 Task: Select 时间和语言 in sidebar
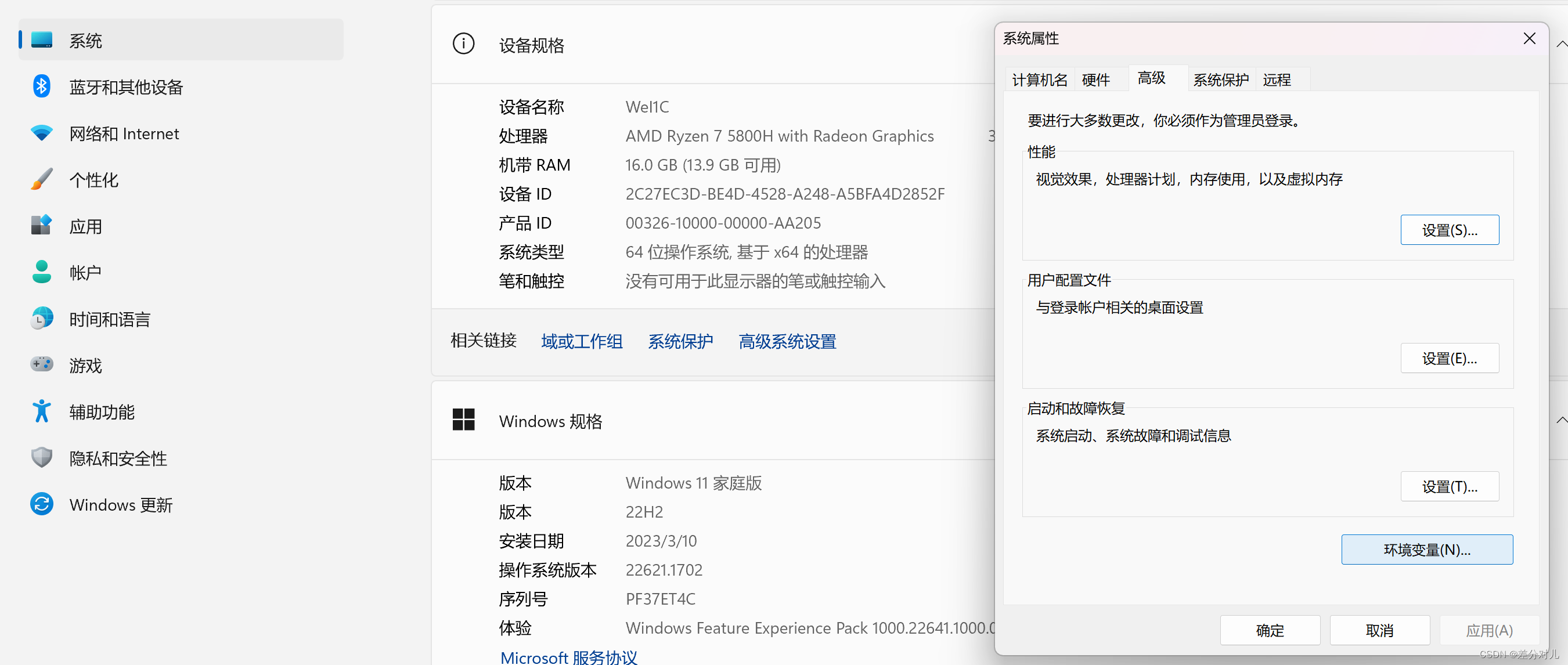click(181, 318)
